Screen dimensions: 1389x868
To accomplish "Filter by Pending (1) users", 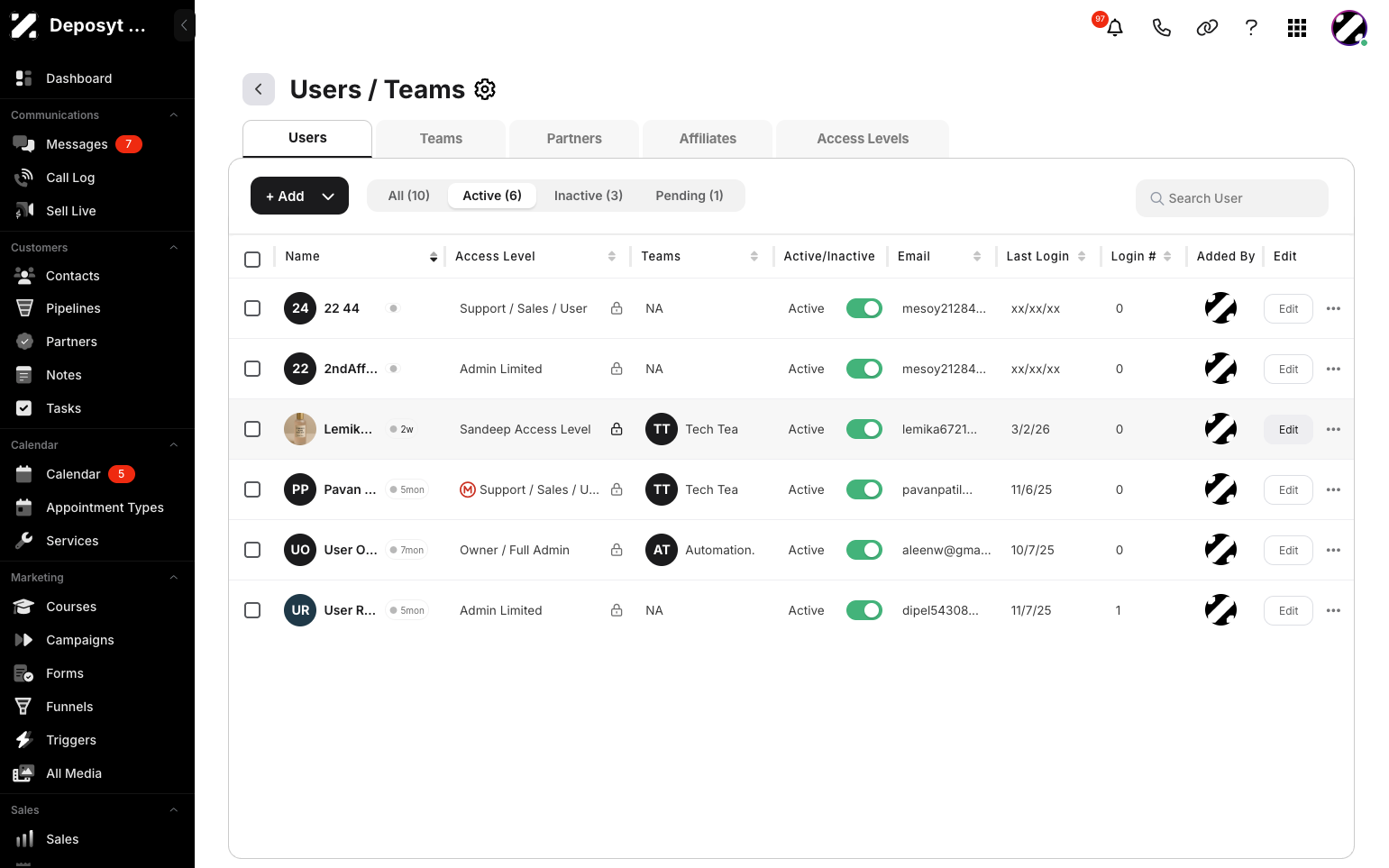I will pyautogui.click(x=690, y=196).
